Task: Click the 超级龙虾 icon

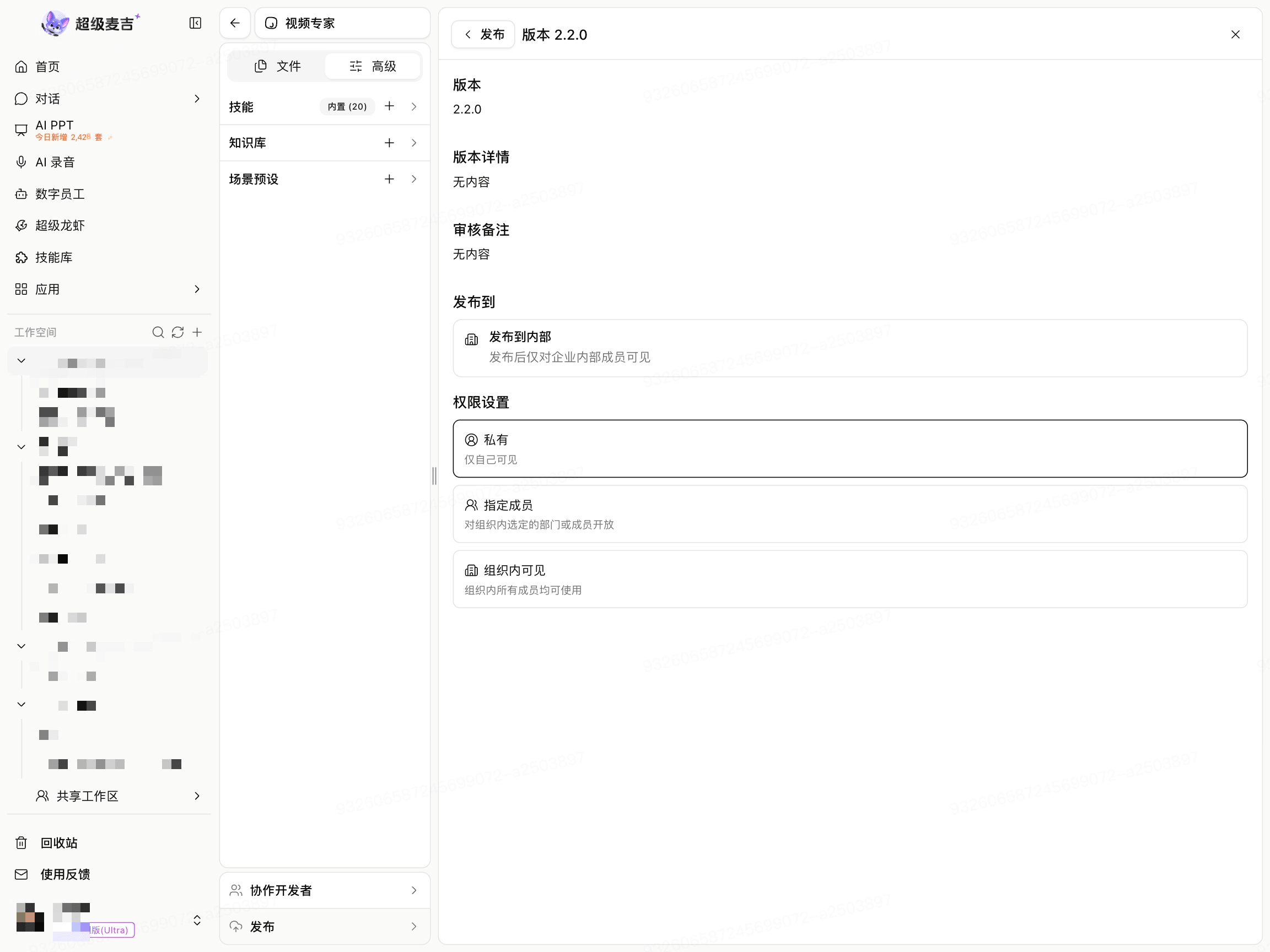Action: point(21,225)
